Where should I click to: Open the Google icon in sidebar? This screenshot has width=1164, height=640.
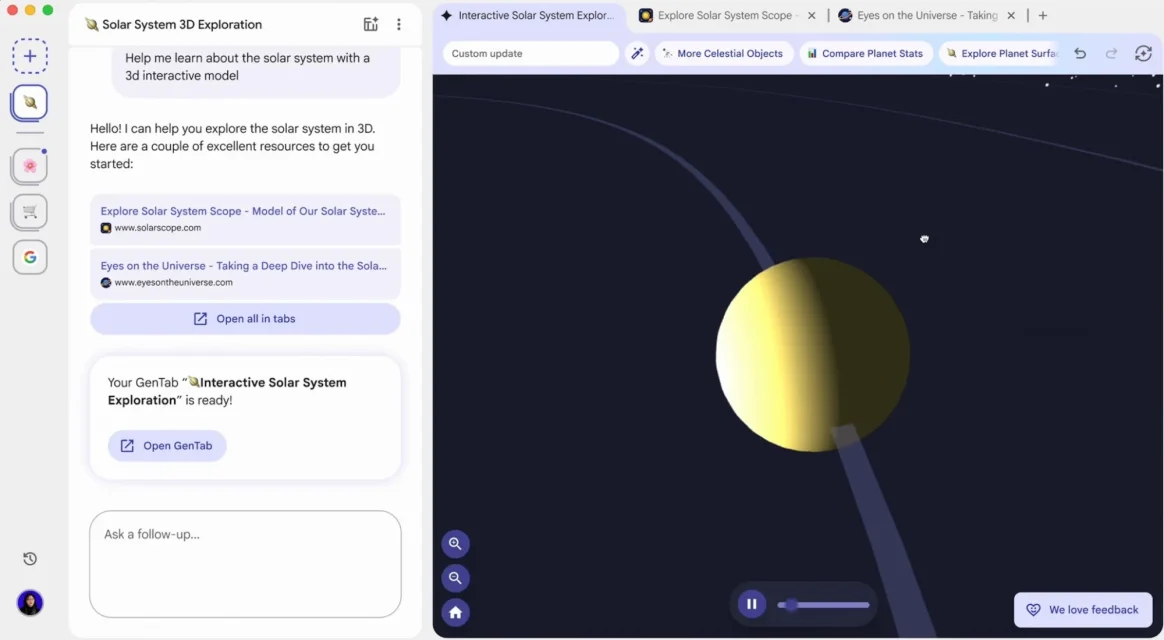tap(30, 257)
